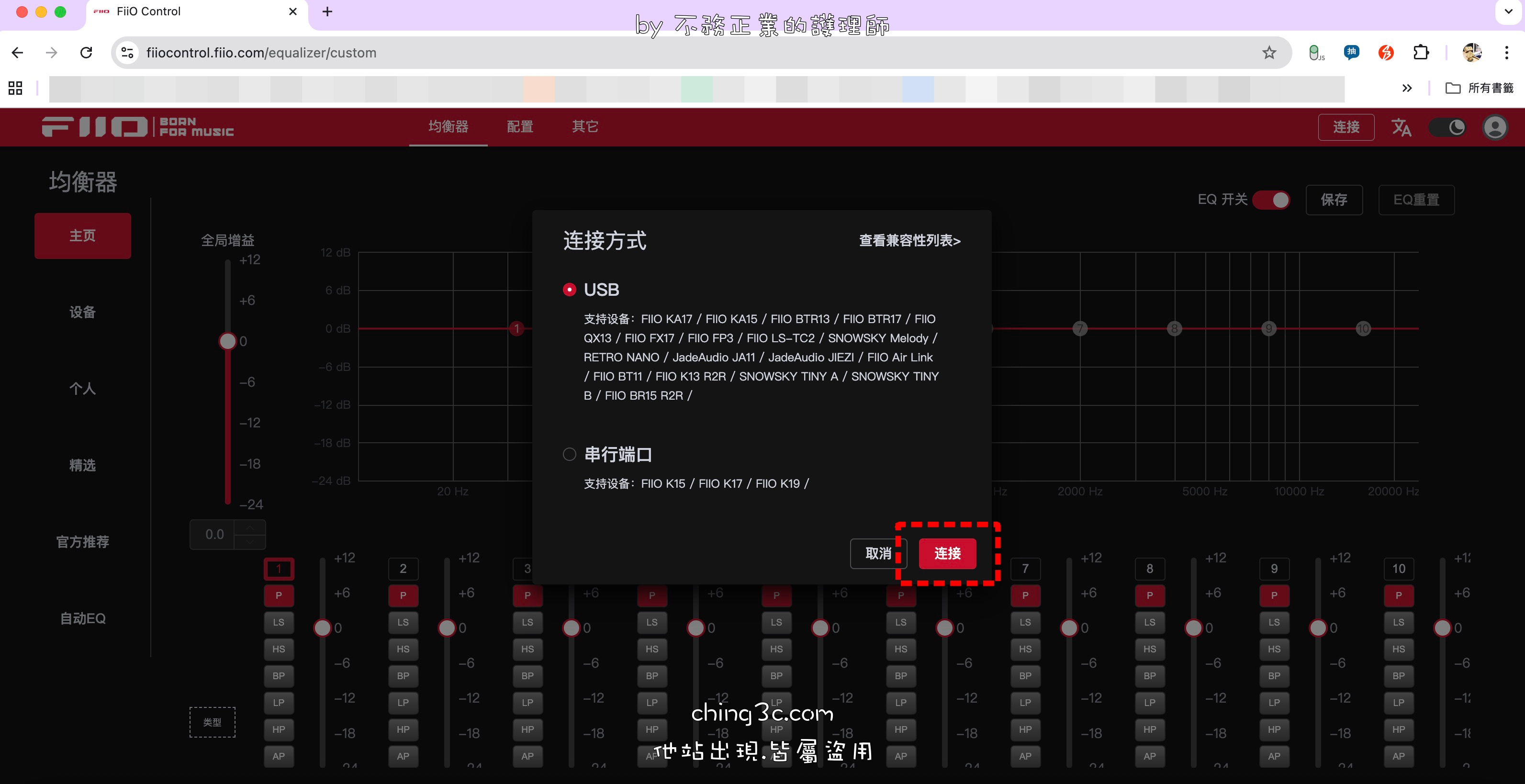Toggle the dark mode switch in header
The width and height of the screenshot is (1525, 784).
tap(1447, 127)
